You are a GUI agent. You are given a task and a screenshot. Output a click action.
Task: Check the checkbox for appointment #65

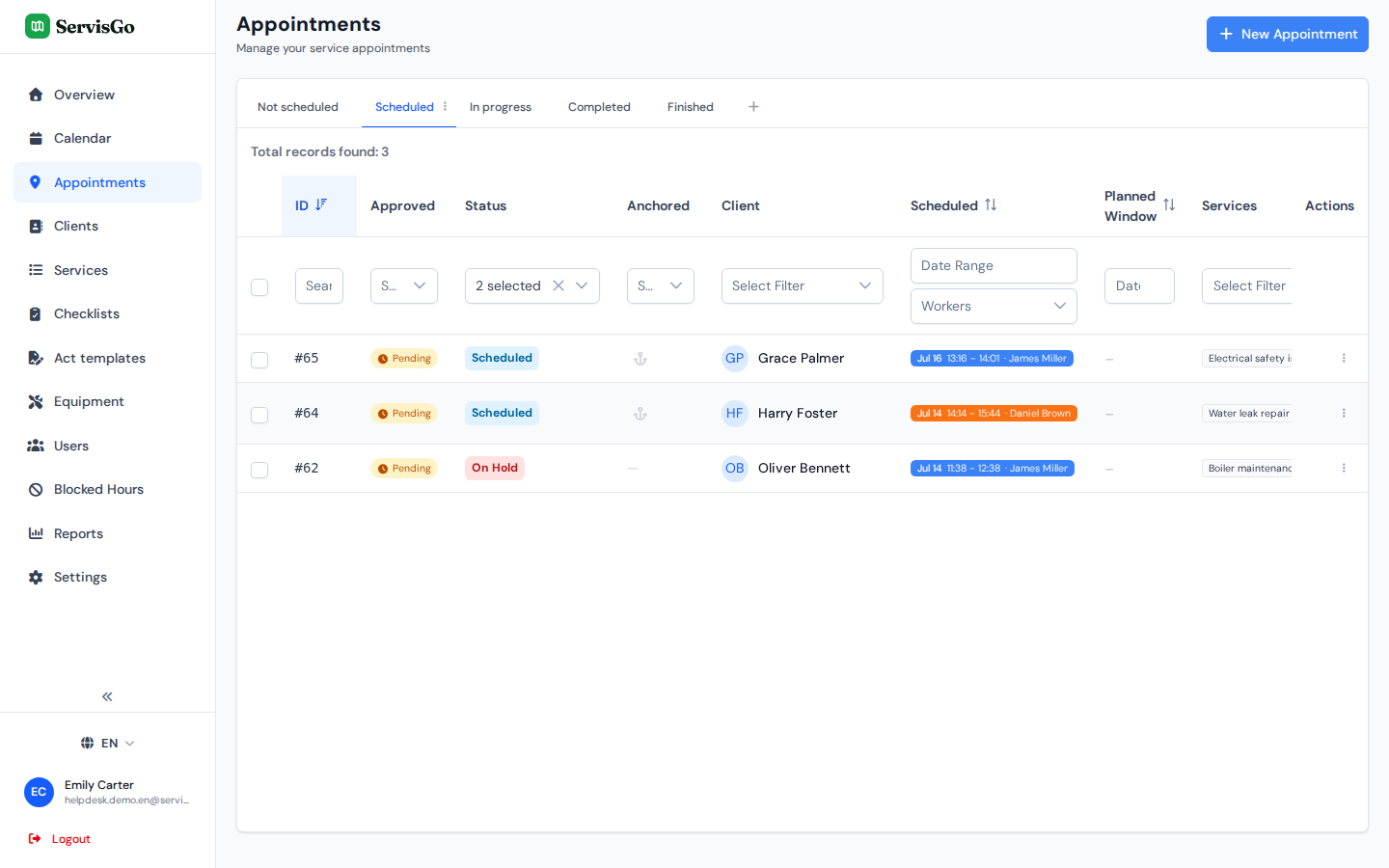[x=259, y=360]
